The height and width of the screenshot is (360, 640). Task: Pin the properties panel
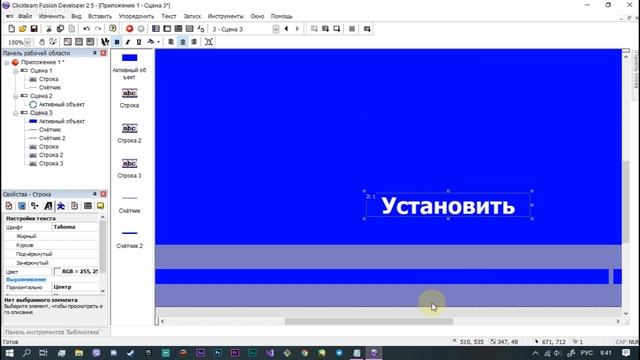click(x=95, y=194)
